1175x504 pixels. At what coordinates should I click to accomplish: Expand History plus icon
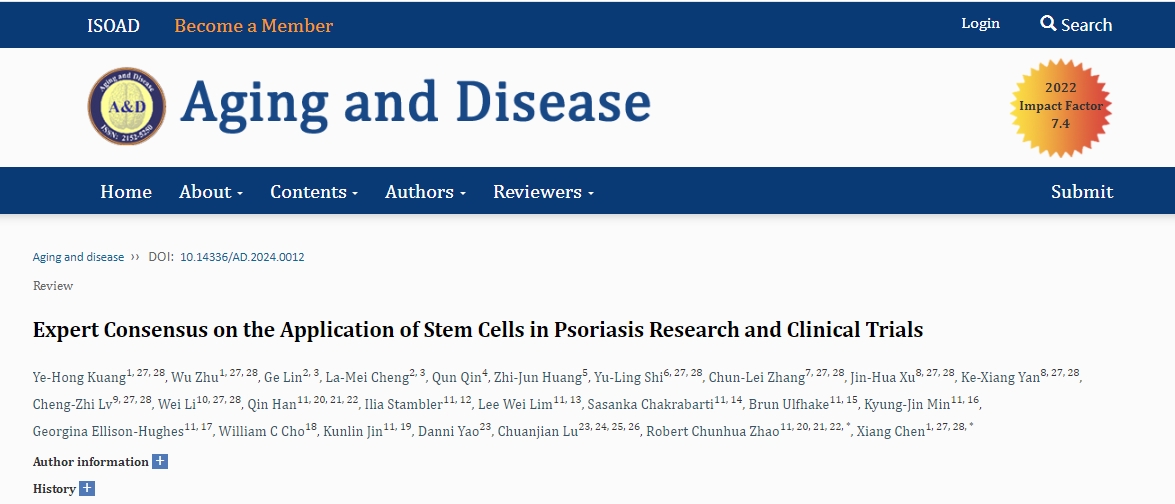87,489
